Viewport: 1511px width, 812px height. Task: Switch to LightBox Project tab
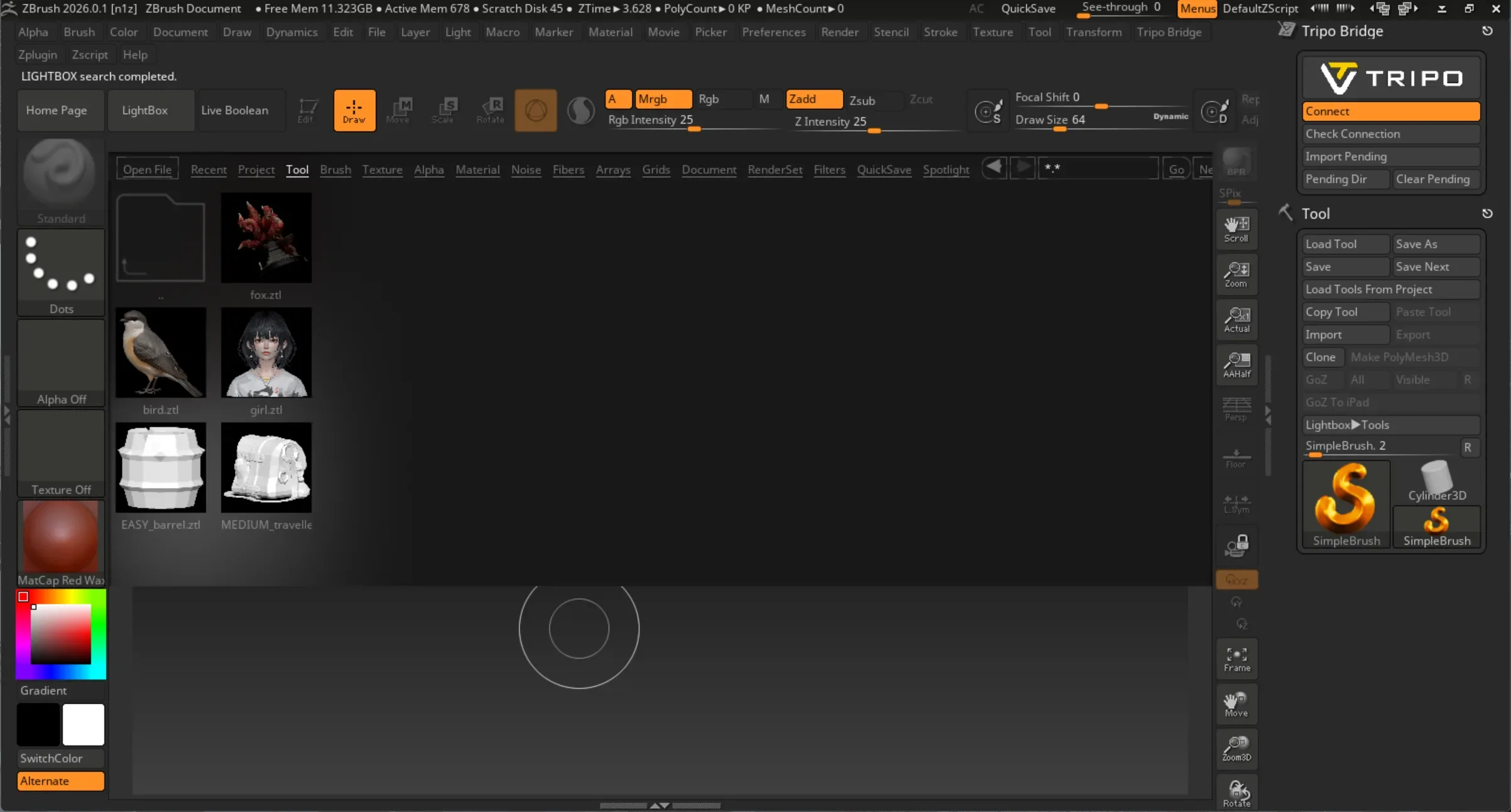pyautogui.click(x=256, y=170)
